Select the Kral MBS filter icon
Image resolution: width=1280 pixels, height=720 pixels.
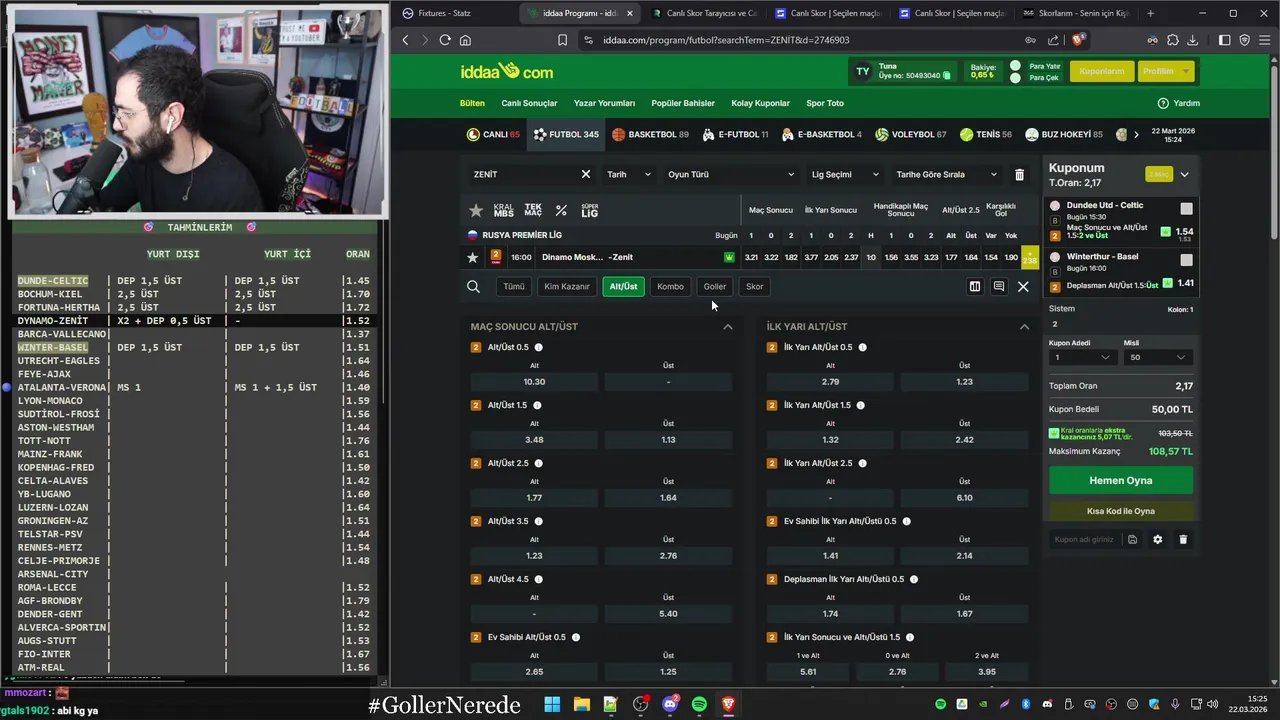(x=503, y=210)
